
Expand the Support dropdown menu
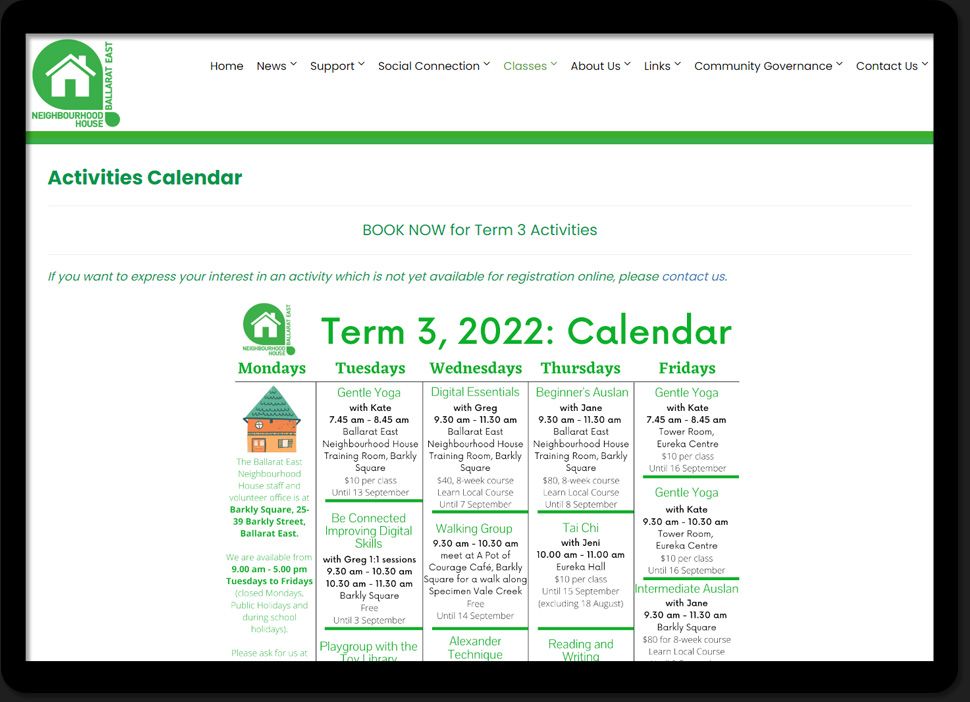click(x=337, y=66)
